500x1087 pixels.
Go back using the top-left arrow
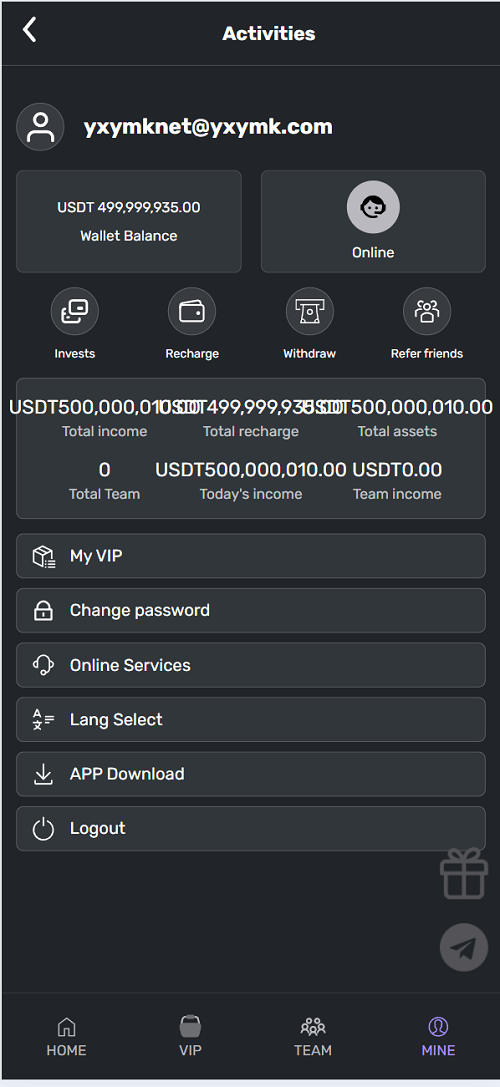pos(29,31)
